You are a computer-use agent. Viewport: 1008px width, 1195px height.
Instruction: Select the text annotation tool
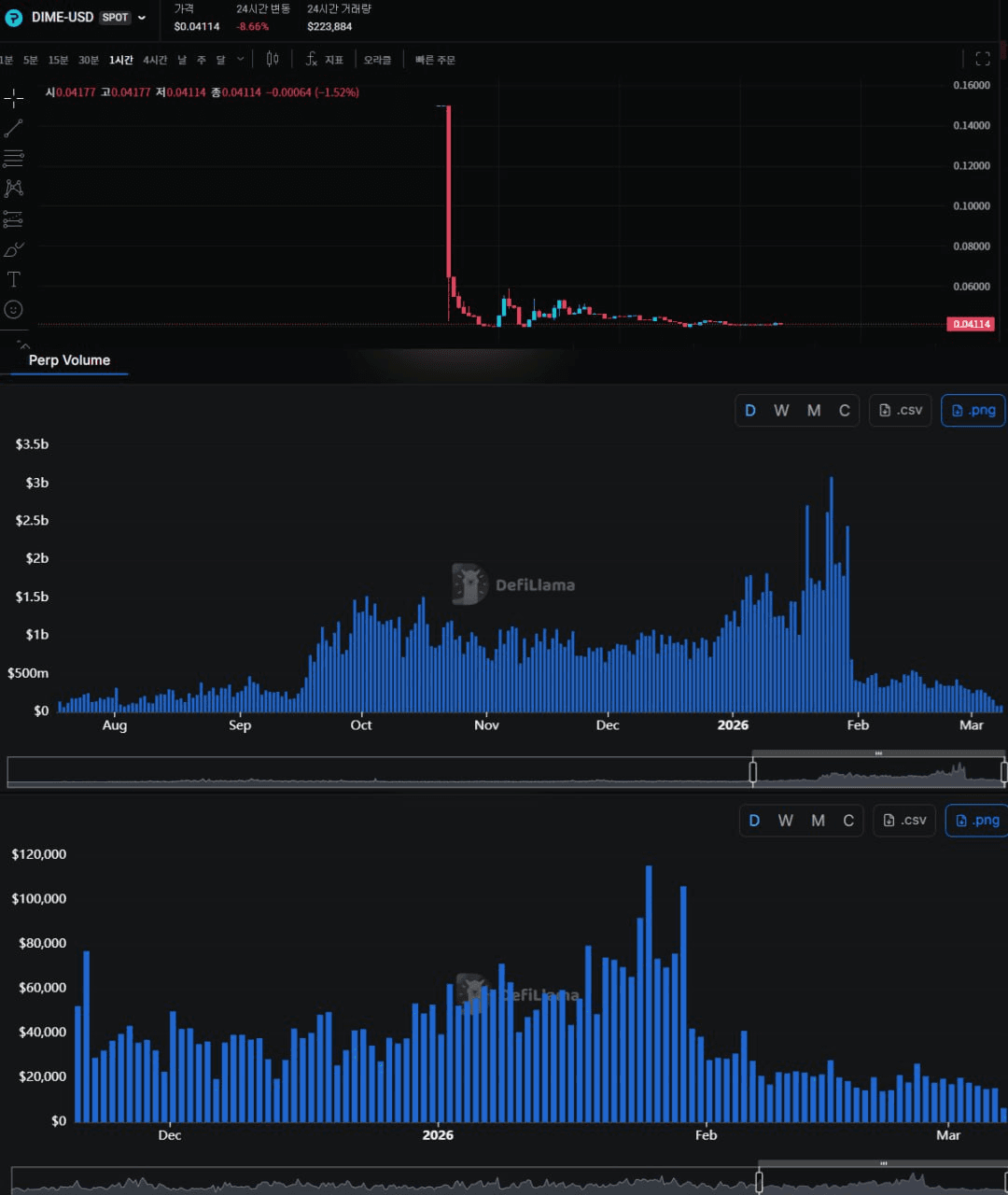13,279
